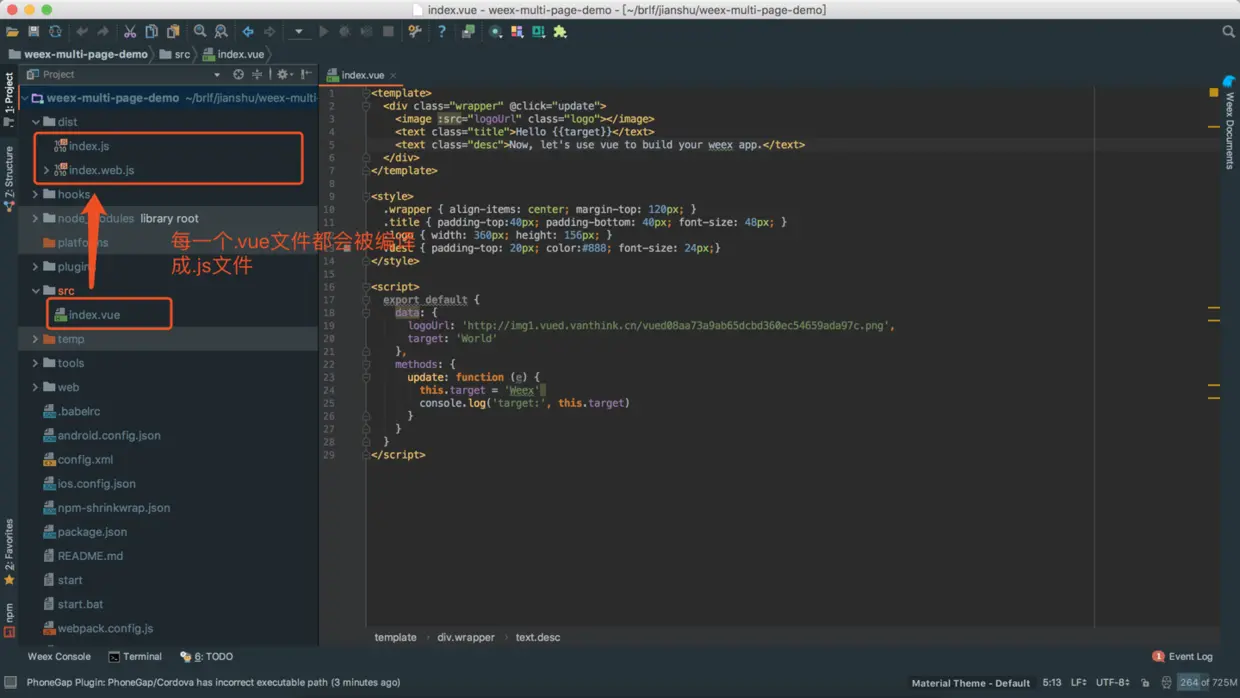This screenshot has height=698, width=1240.
Task: Open the Weex Console tab
Action: point(59,657)
